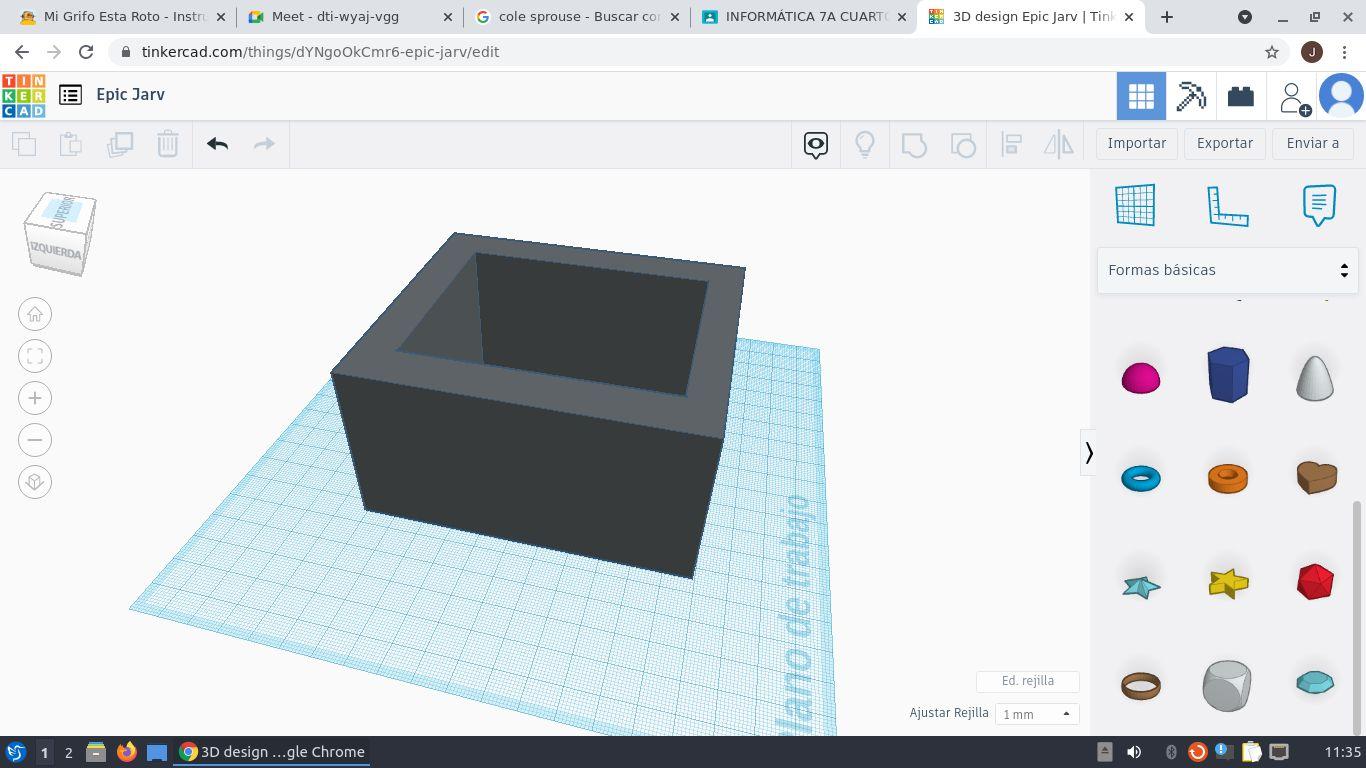The height and width of the screenshot is (768, 1366).
Task: Click the view cube
Action: (60, 234)
